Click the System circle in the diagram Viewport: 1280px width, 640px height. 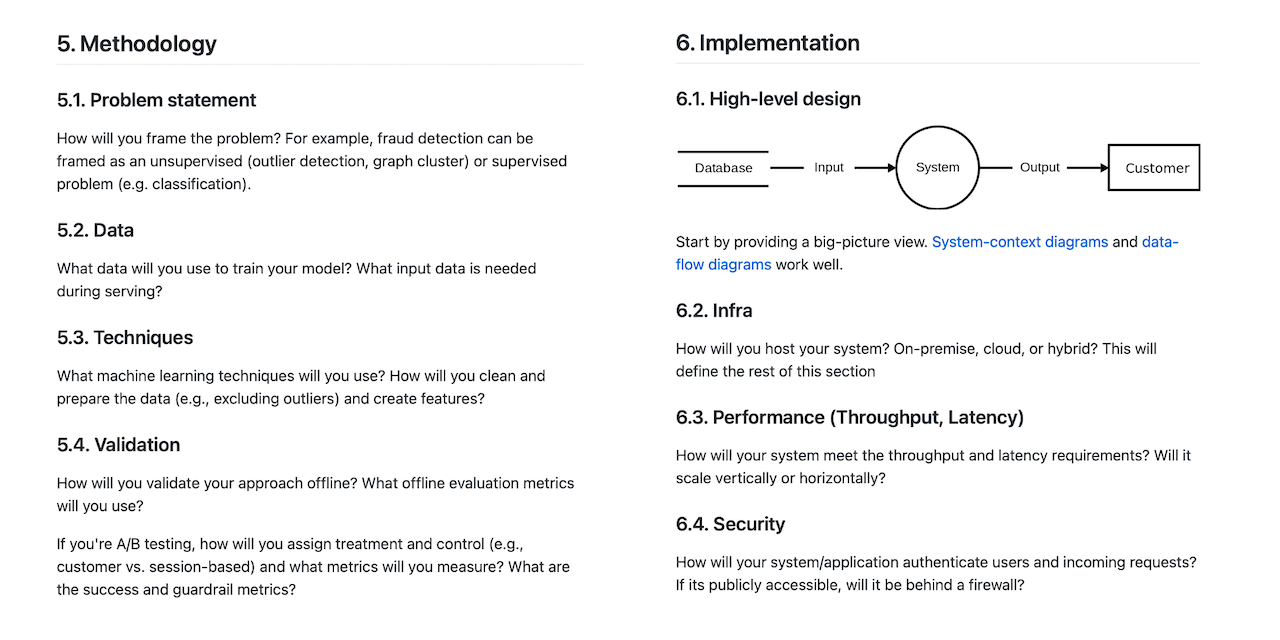point(937,168)
